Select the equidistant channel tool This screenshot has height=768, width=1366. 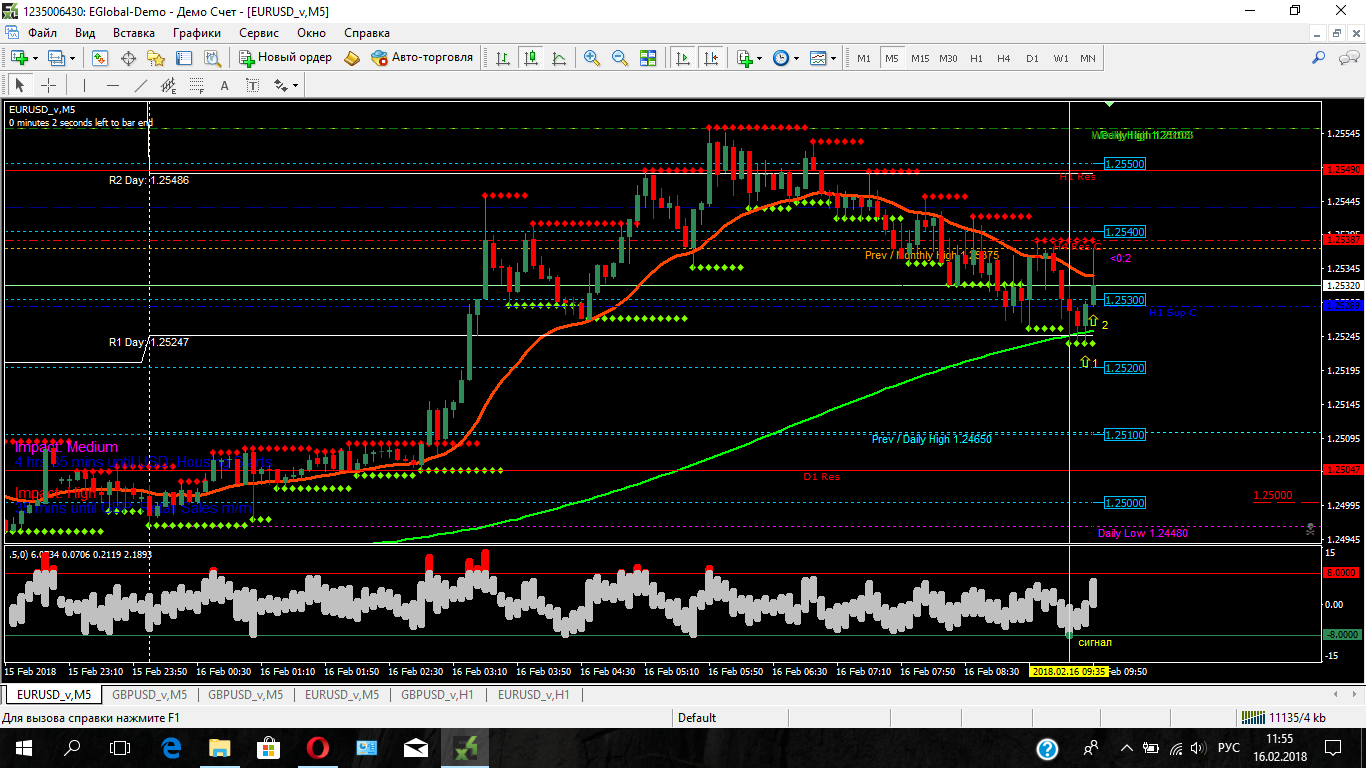[169, 85]
